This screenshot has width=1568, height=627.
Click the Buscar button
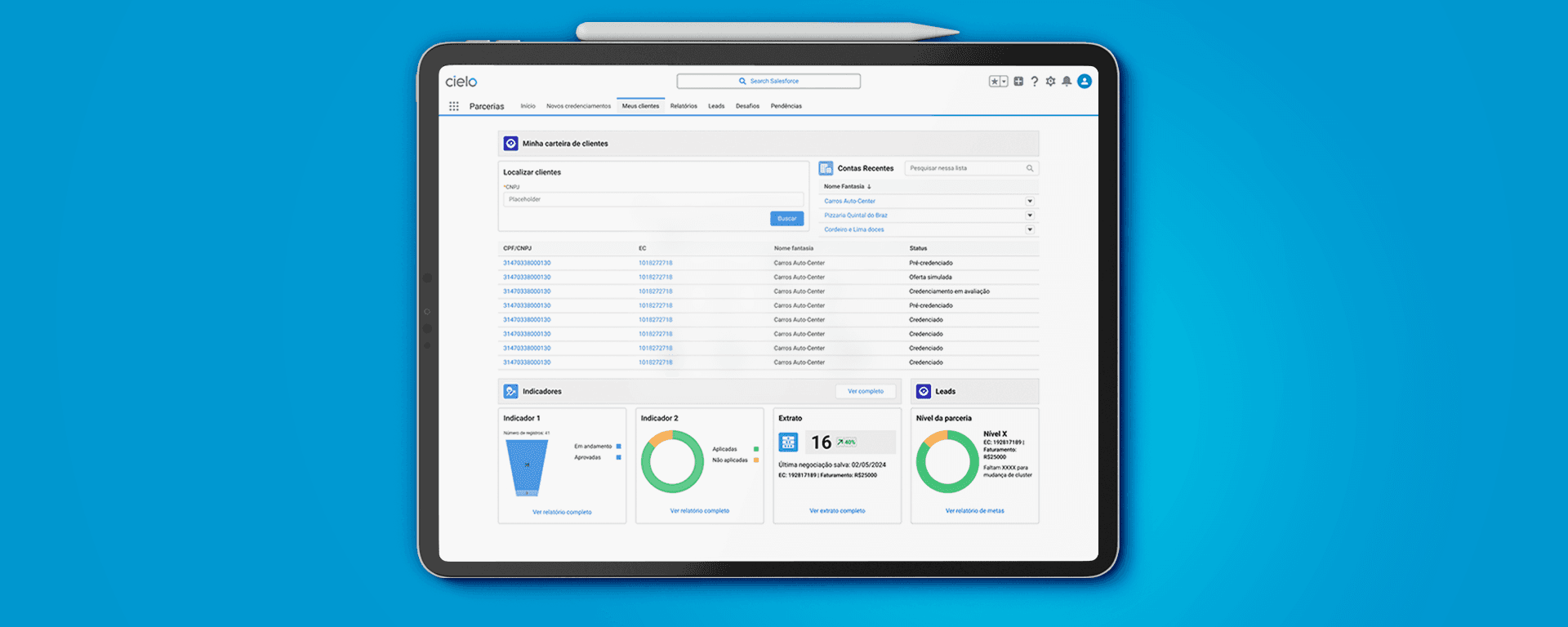pos(787,219)
